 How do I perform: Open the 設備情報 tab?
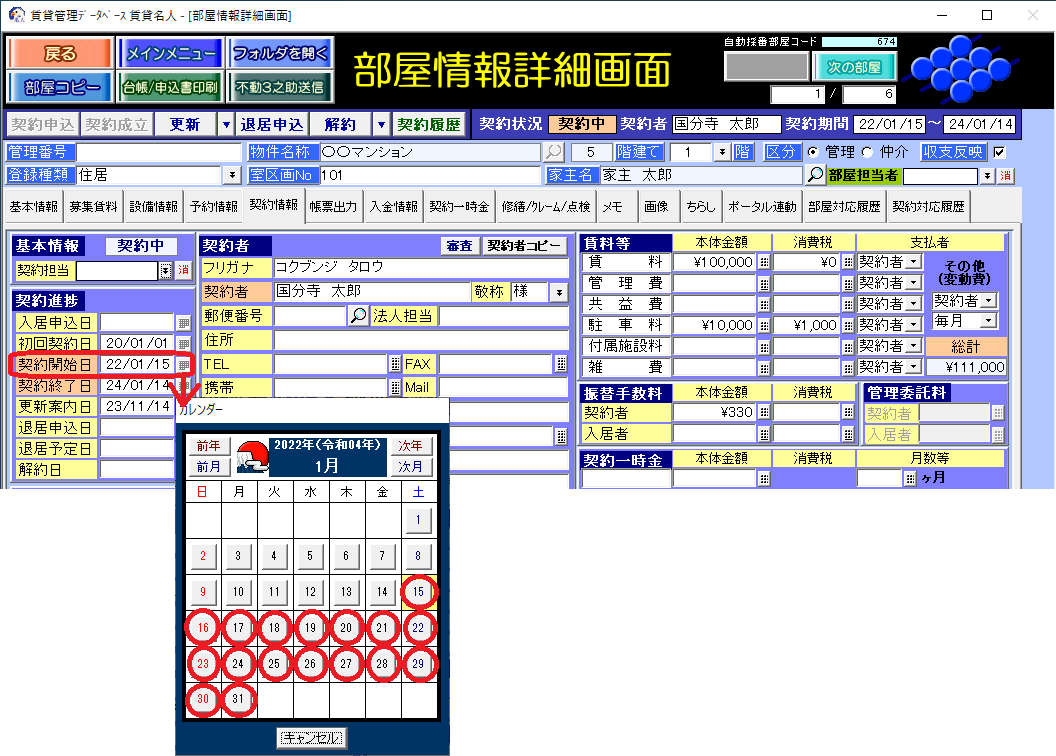154,207
